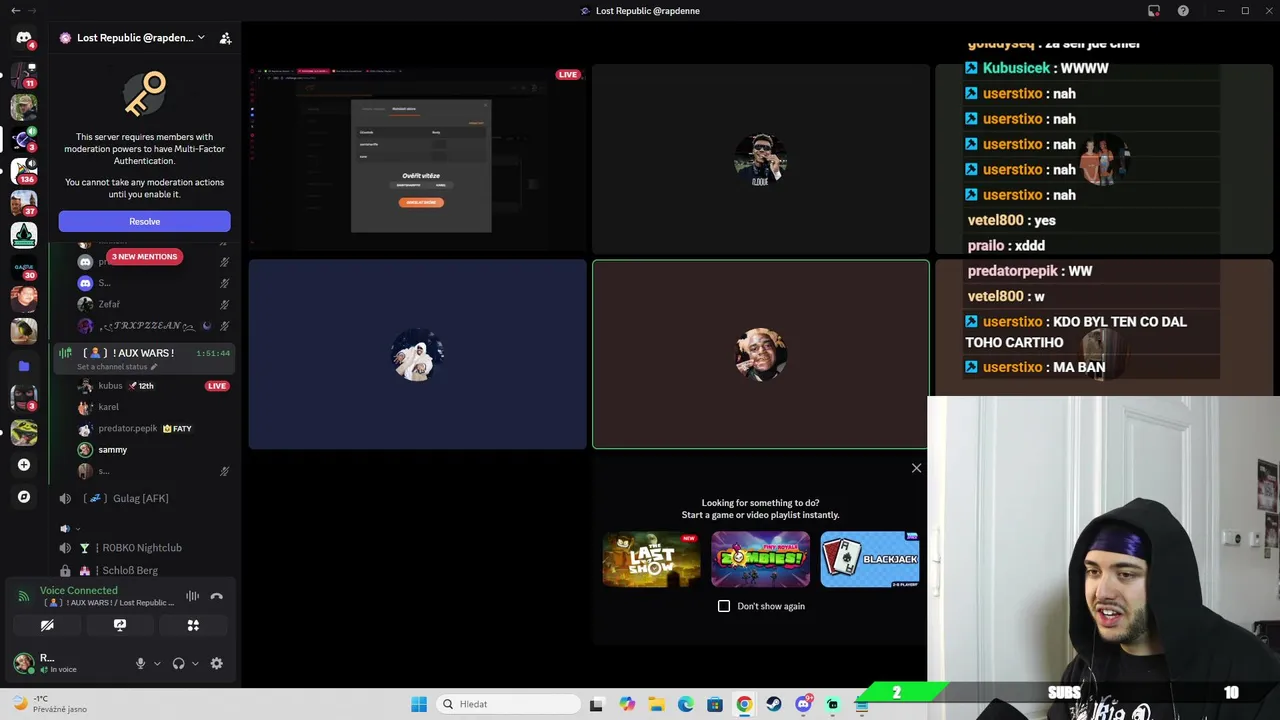This screenshot has width=1280, height=720.
Task: Open the blue server folder icon
Action: point(24,366)
